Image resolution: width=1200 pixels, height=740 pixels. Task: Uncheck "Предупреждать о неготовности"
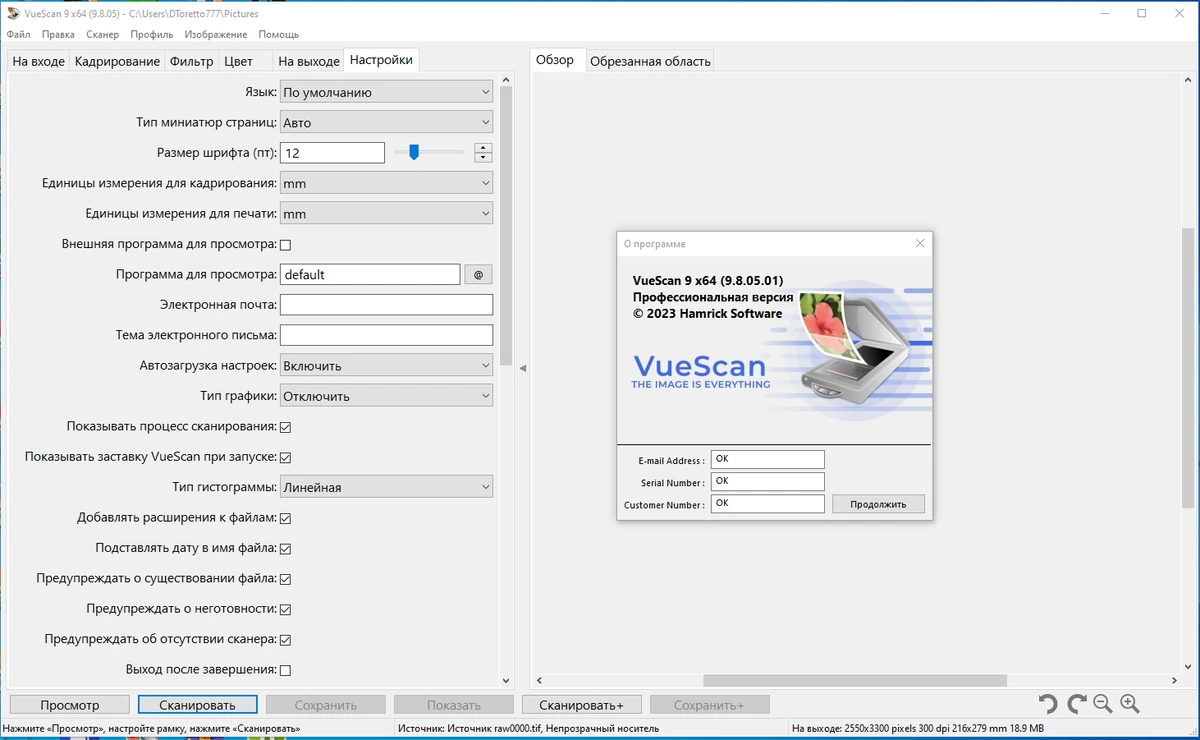285,609
